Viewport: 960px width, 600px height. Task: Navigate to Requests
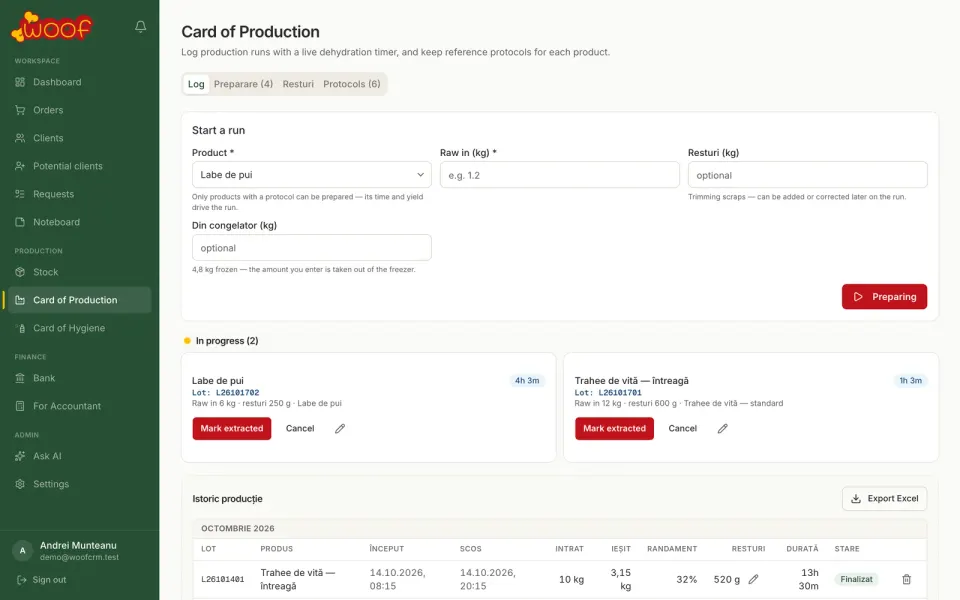[80, 194]
